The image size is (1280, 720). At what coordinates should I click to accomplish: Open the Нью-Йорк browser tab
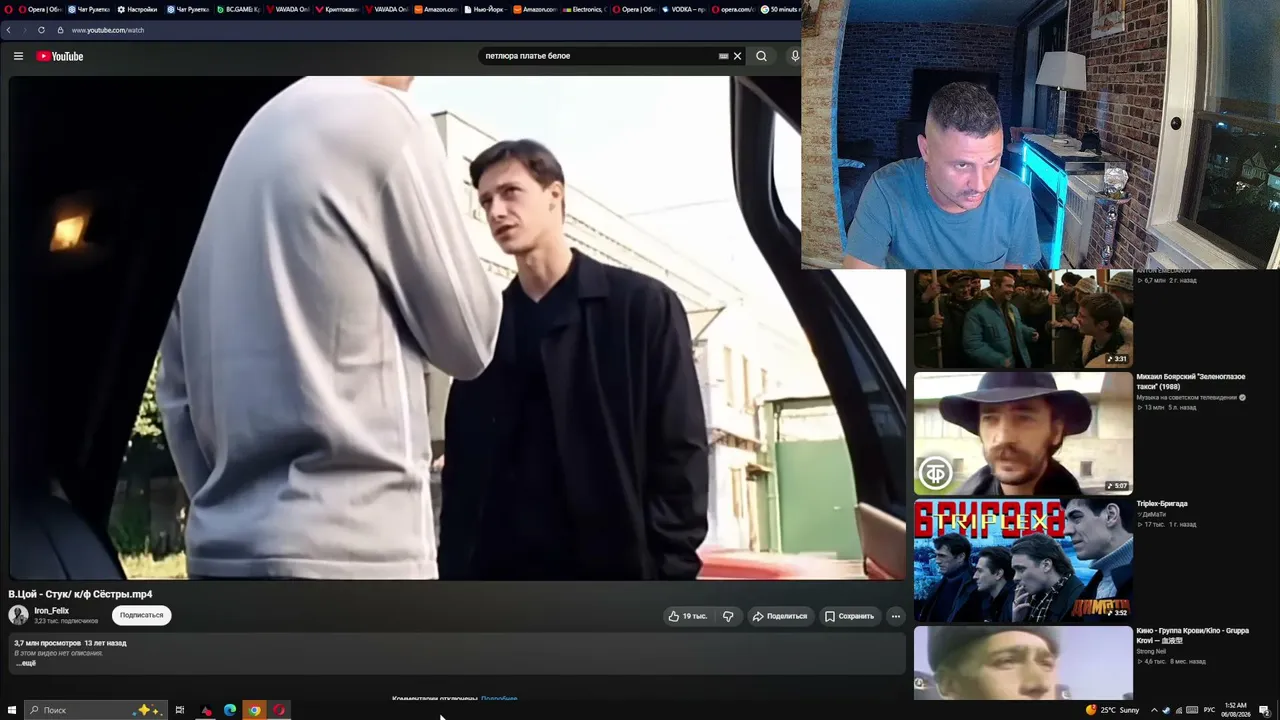pyautogui.click(x=484, y=9)
